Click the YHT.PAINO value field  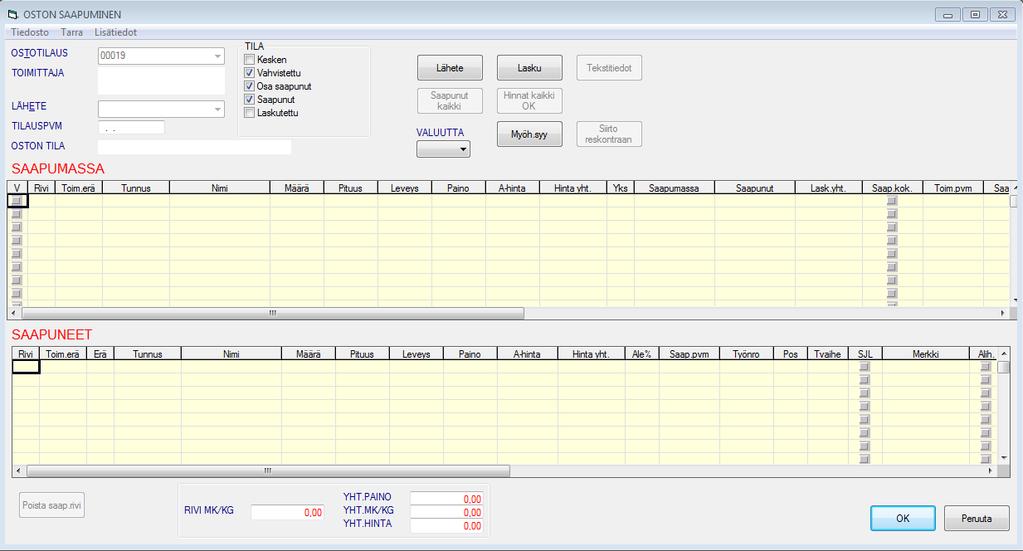click(x=446, y=499)
